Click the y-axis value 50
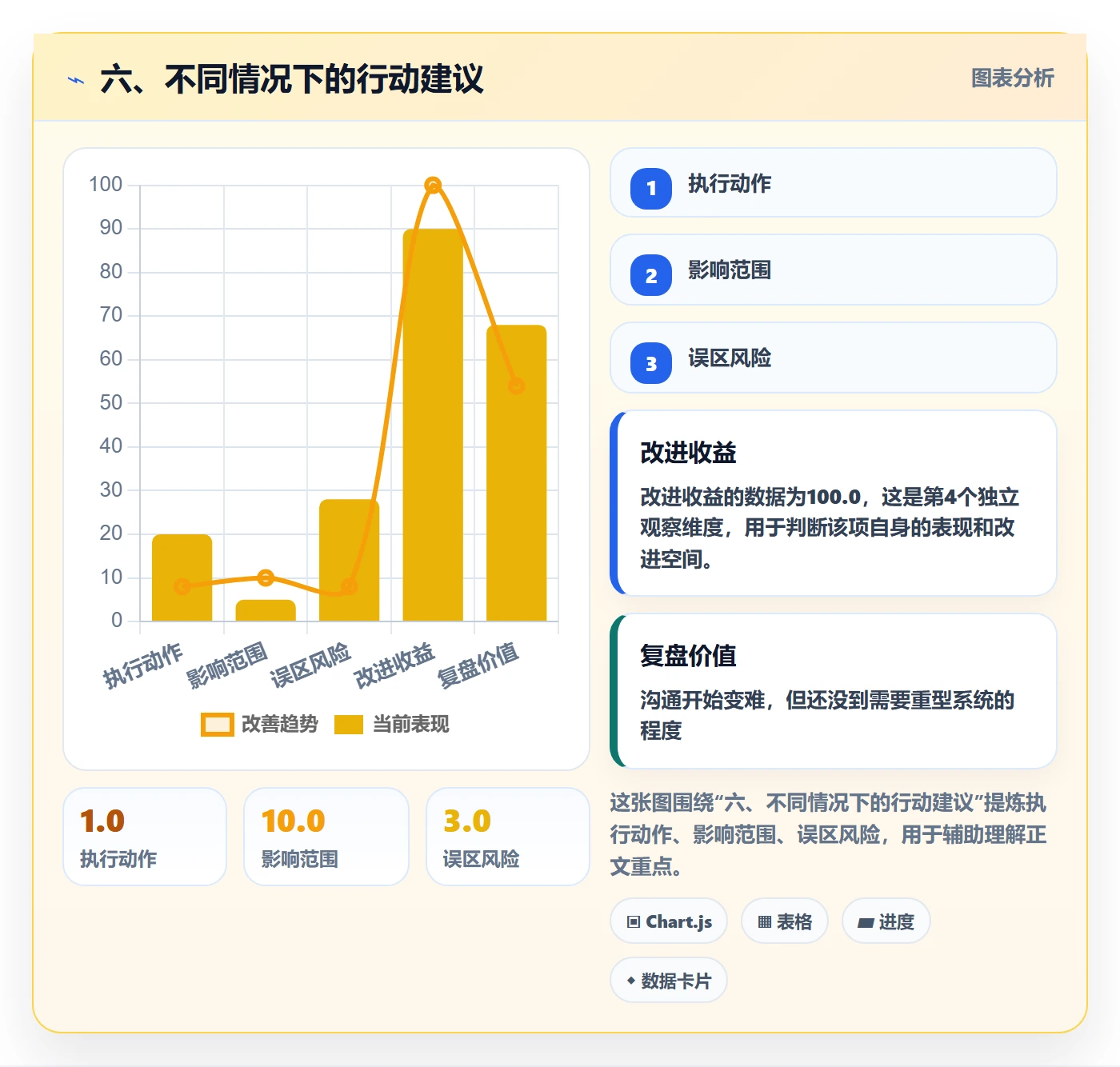 point(111,402)
